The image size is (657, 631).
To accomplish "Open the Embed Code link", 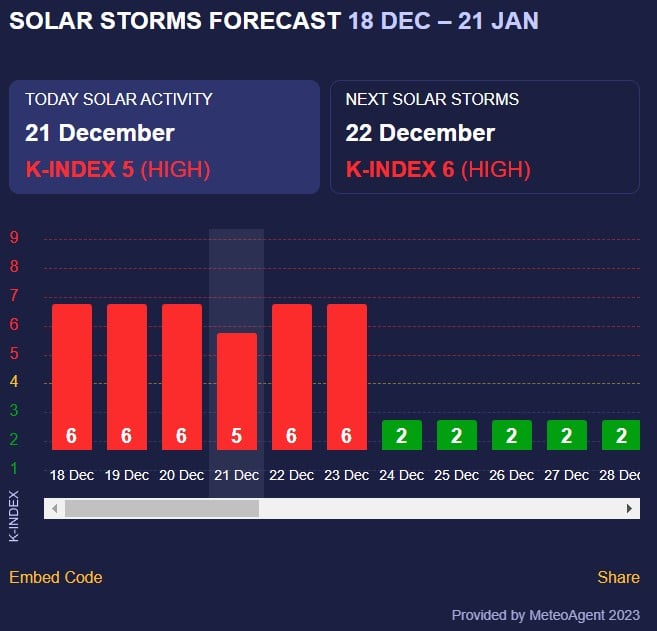I will (56, 577).
